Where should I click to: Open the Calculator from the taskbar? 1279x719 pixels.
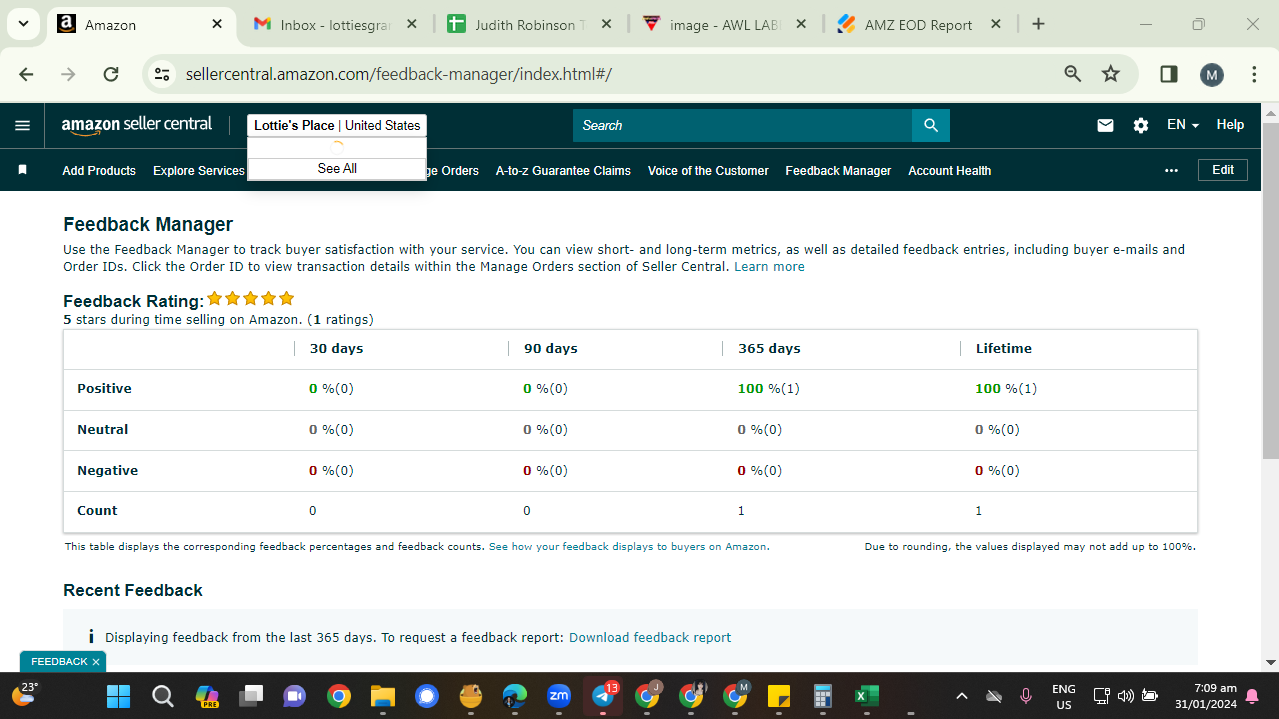point(823,696)
